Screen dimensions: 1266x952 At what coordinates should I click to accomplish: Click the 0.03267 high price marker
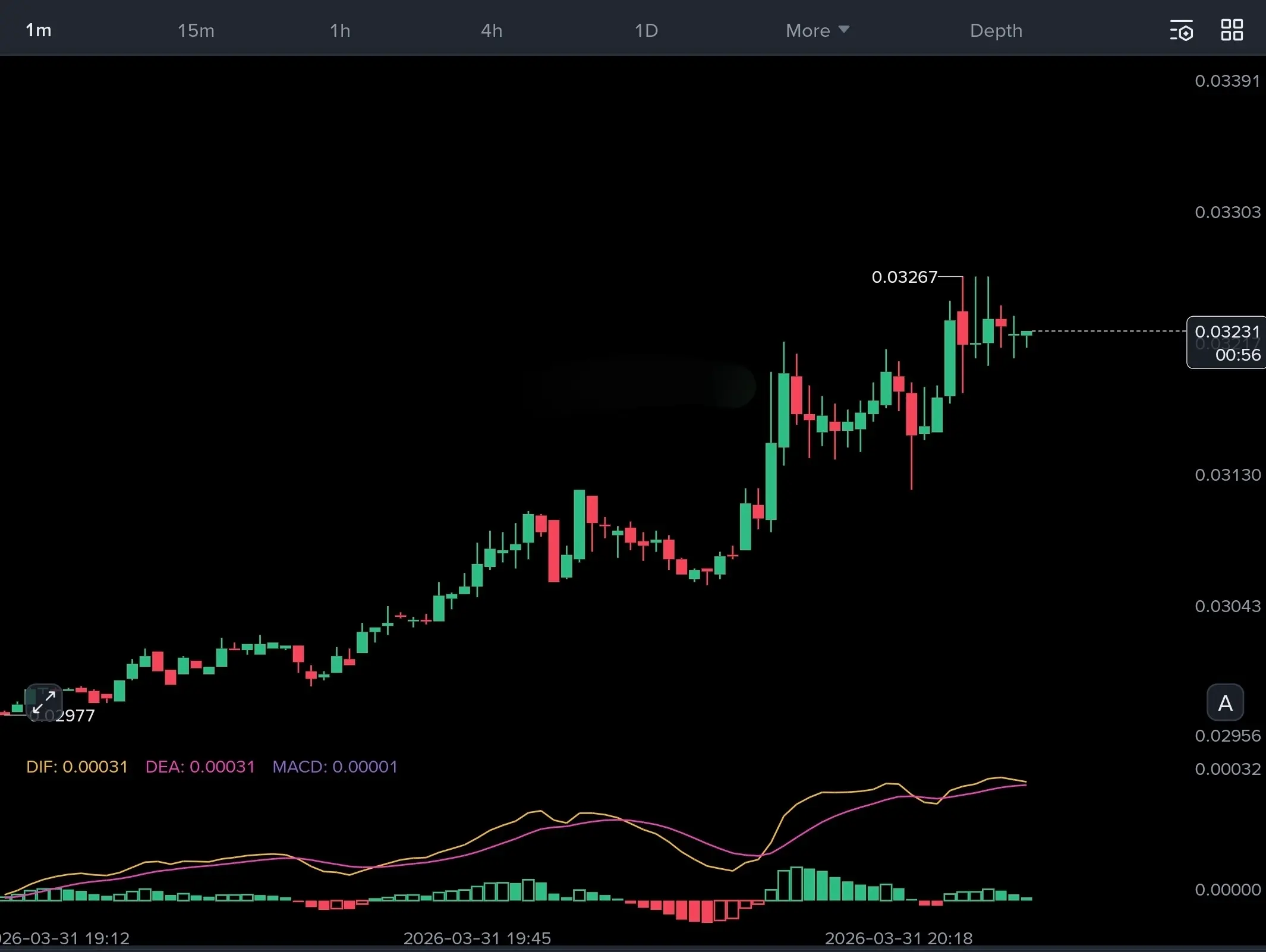click(x=904, y=277)
